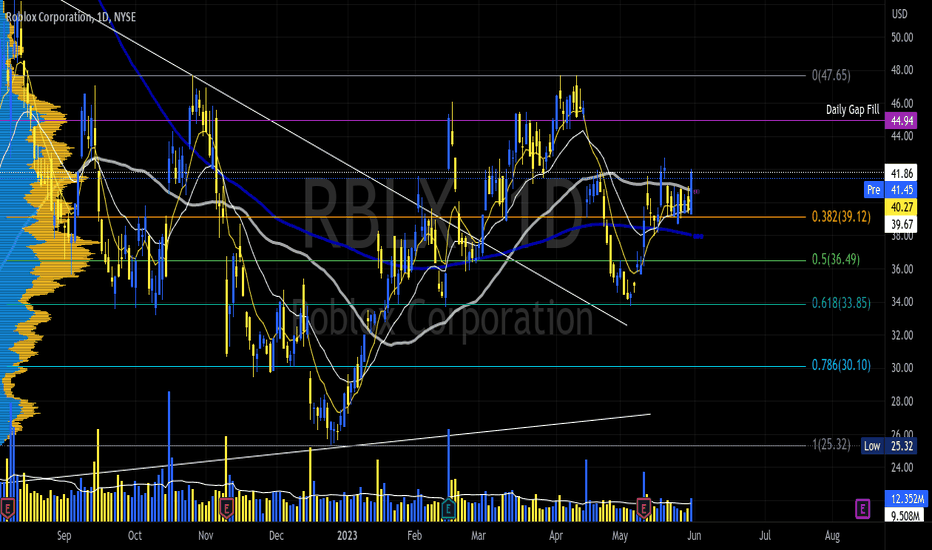Click the 34.00 price axis label
This screenshot has width=932, height=550.
pos(902,302)
